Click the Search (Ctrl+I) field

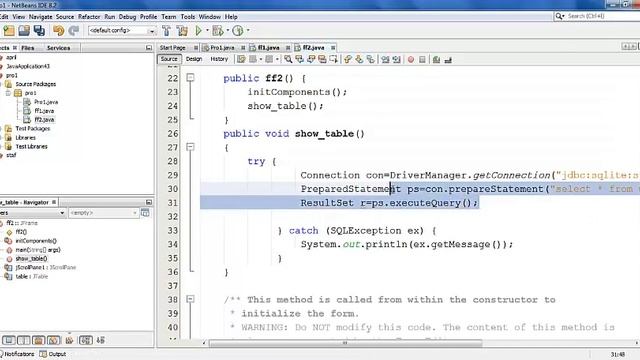coord(596,16)
